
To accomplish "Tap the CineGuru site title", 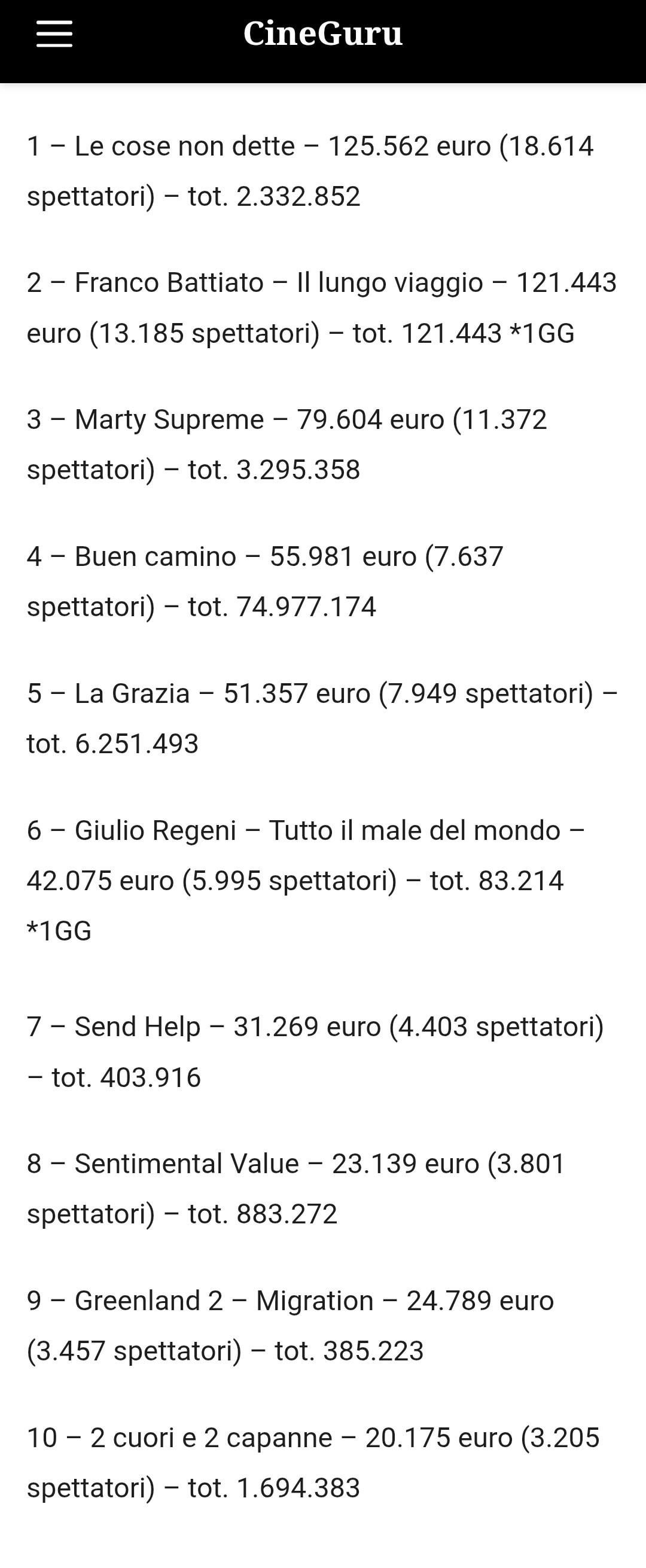I will (322, 34).
